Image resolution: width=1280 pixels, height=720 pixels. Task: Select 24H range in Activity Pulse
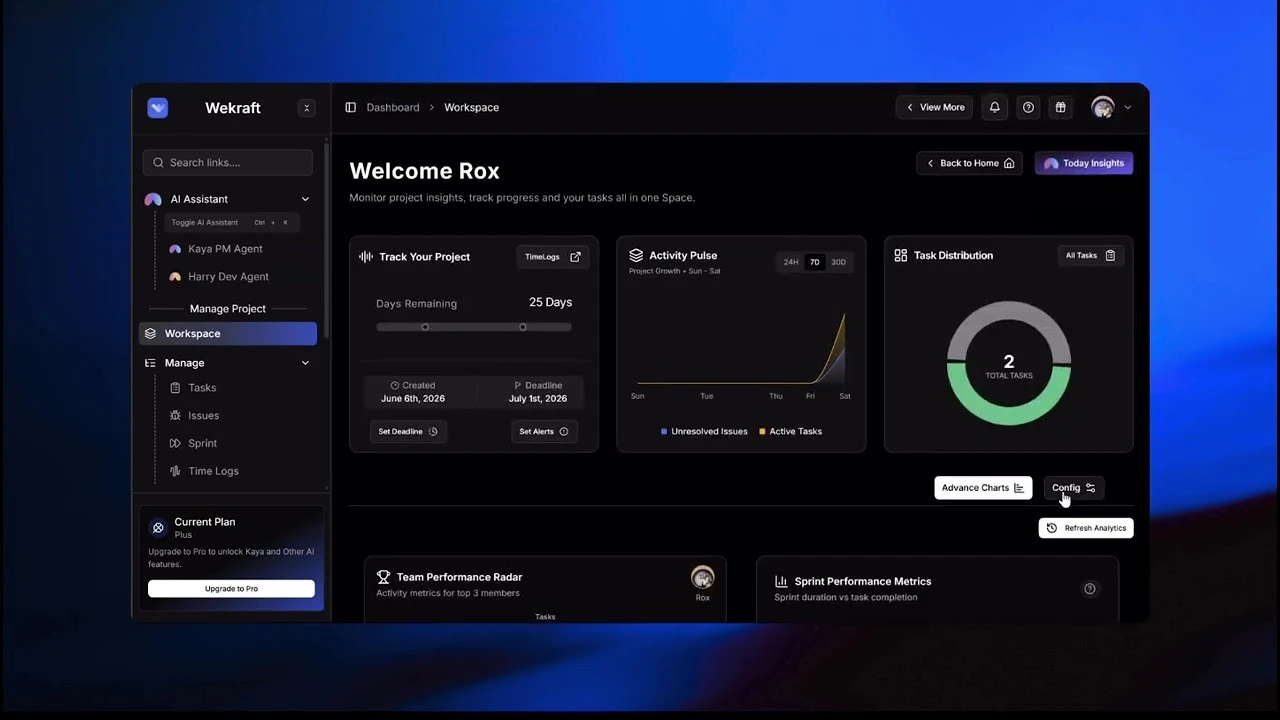click(x=791, y=263)
